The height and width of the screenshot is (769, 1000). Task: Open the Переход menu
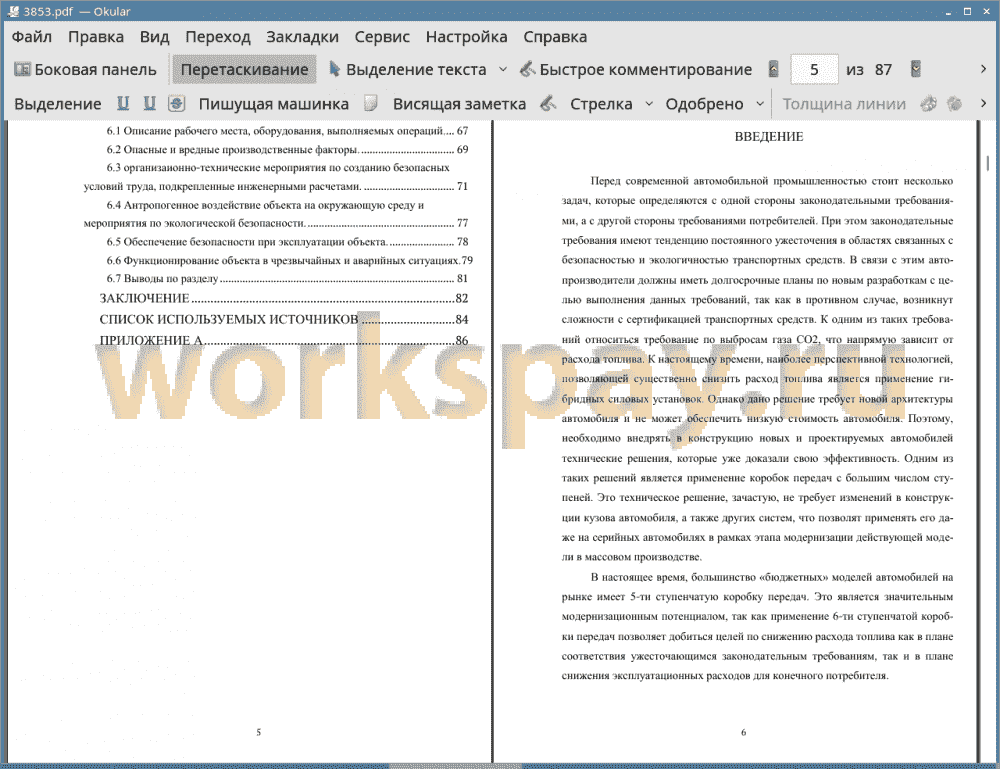pyautogui.click(x=217, y=37)
